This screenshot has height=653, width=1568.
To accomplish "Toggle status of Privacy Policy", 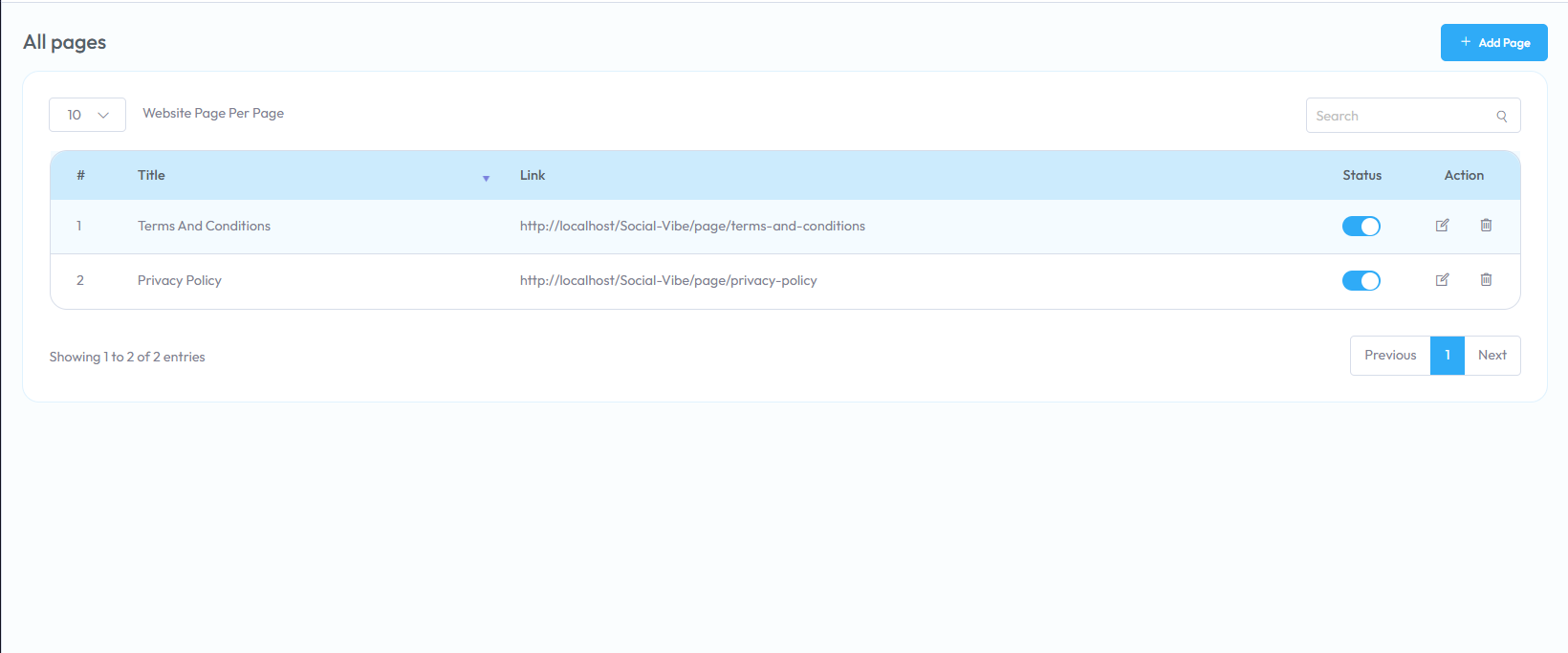I will [1361, 281].
